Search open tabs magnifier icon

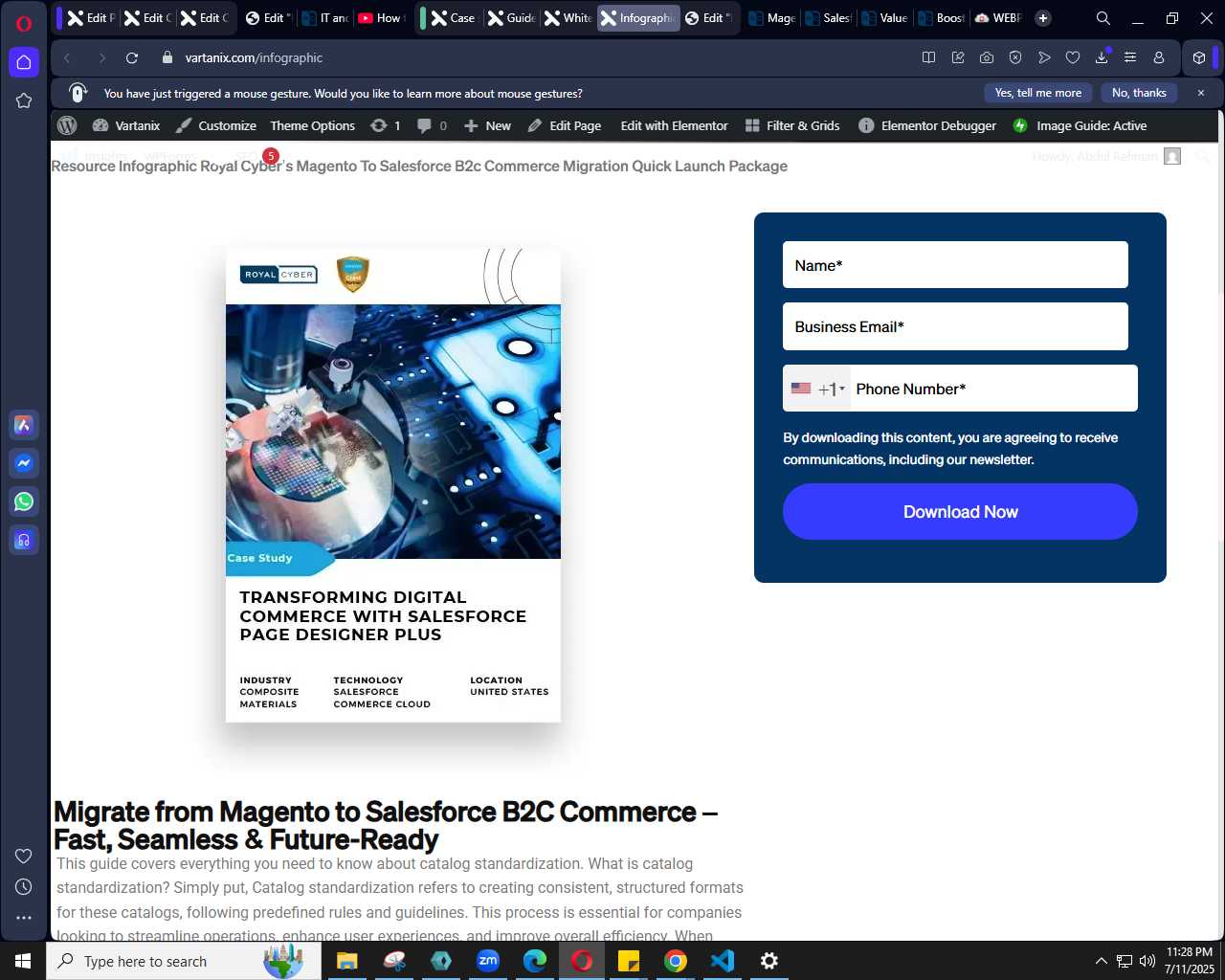tap(1103, 18)
